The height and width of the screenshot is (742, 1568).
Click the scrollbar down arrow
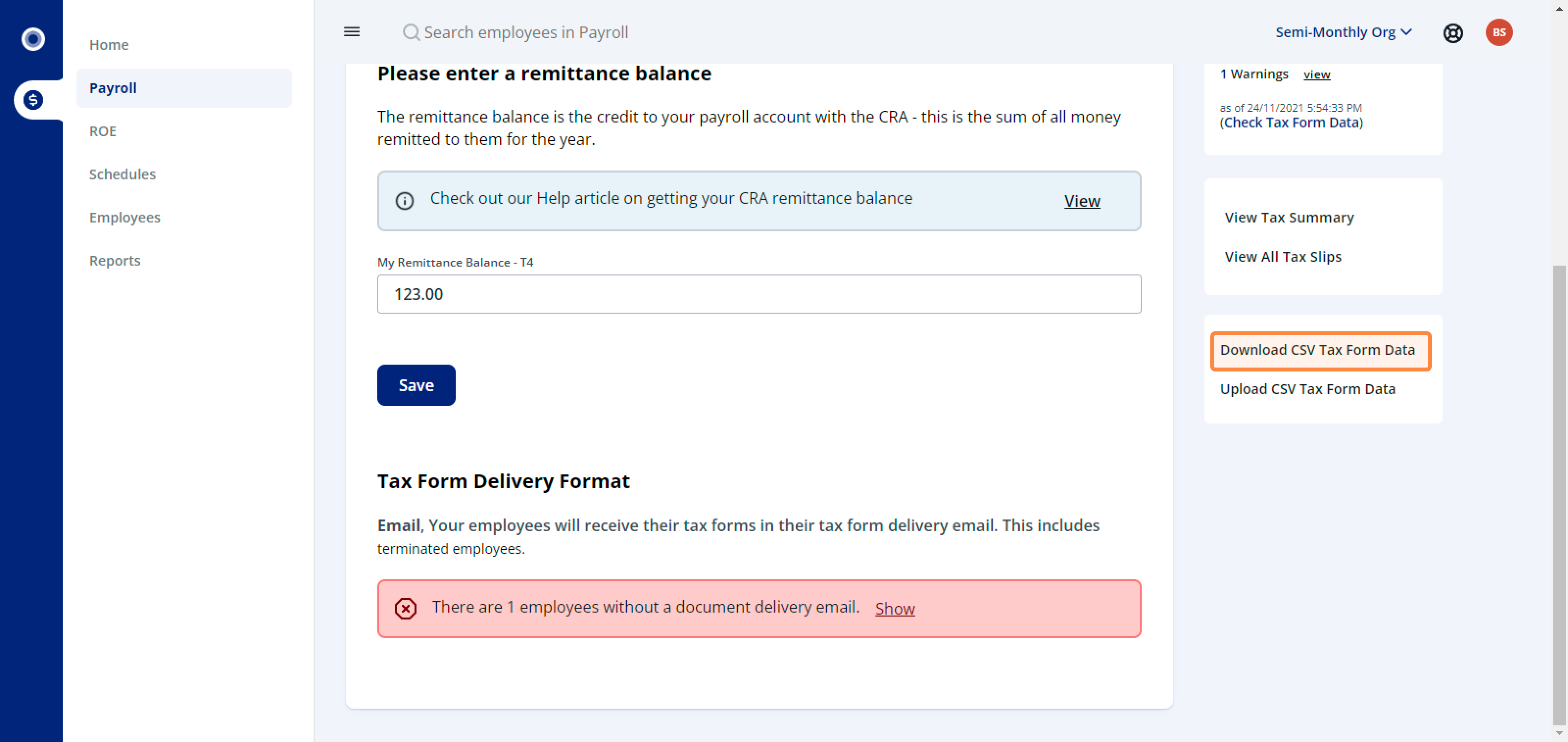click(x=1559, y=734)
